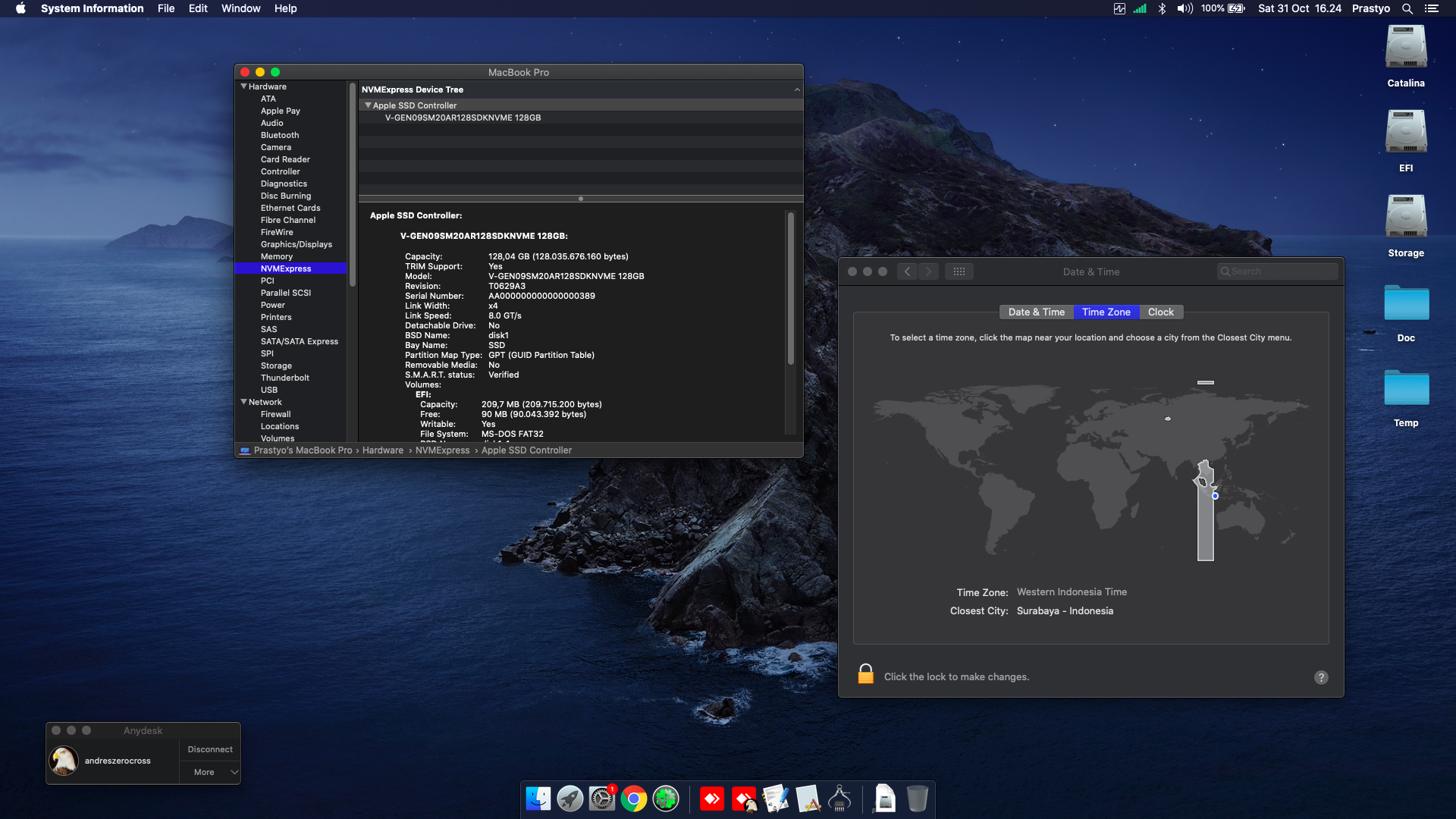Click the details pane vertical scrollbar
Viewport: 1456px width, 819px height.
790,288
